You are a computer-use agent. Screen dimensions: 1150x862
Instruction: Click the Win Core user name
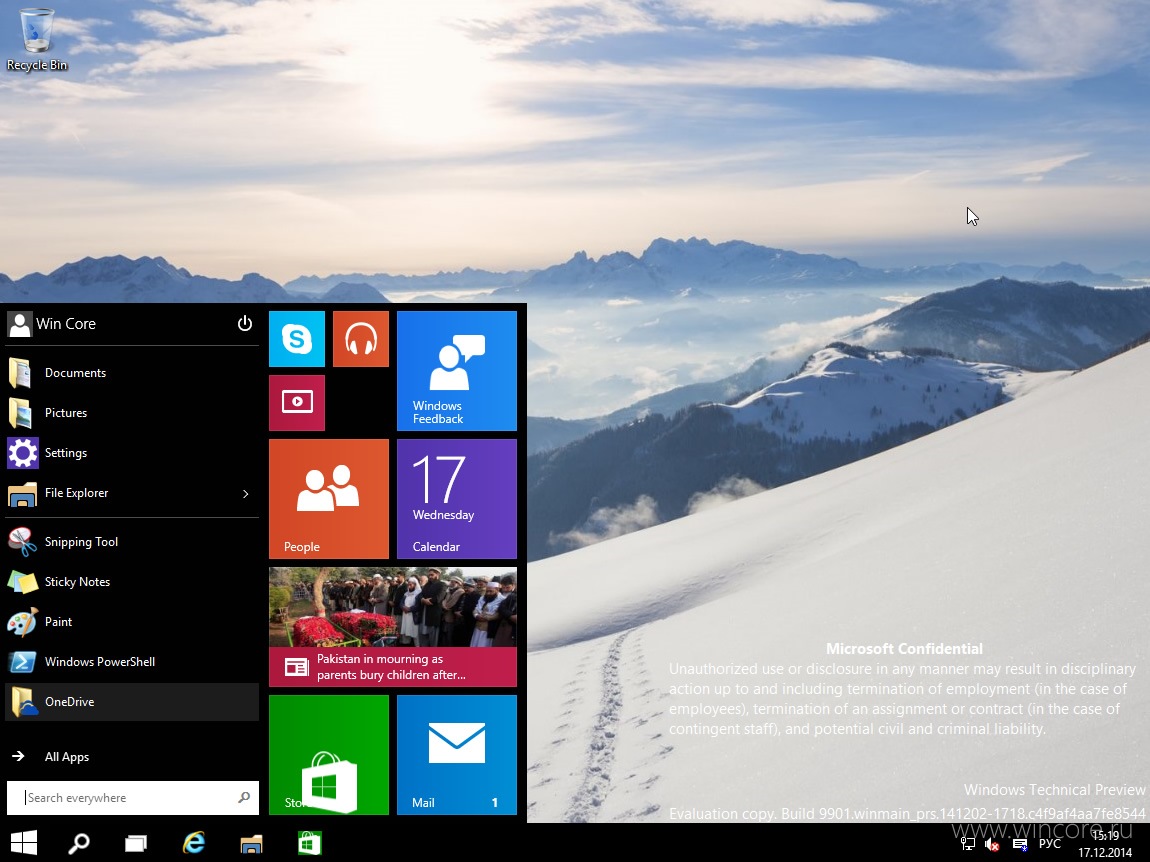tap(66, 324)
